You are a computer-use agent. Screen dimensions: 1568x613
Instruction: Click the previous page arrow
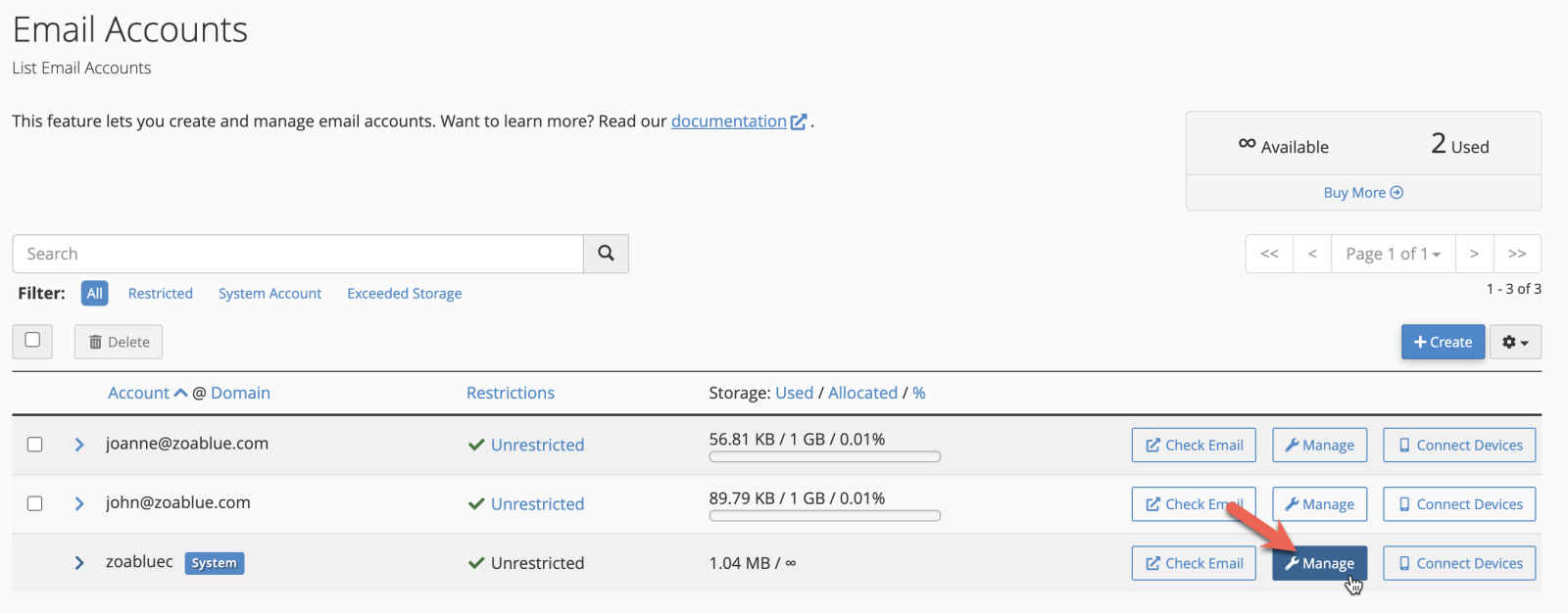[x=1312, y=254]
